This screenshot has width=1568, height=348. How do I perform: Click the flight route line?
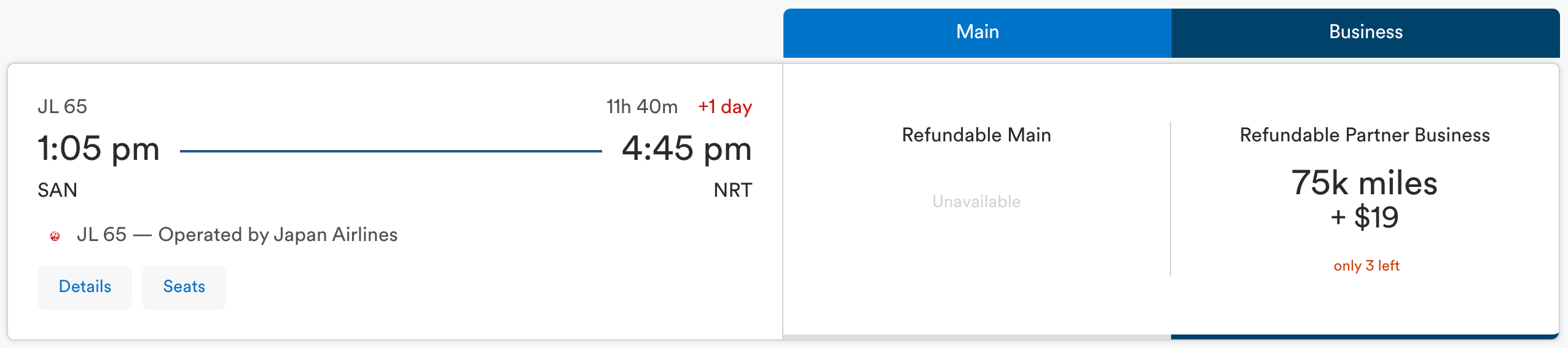(x=391, y=151)
